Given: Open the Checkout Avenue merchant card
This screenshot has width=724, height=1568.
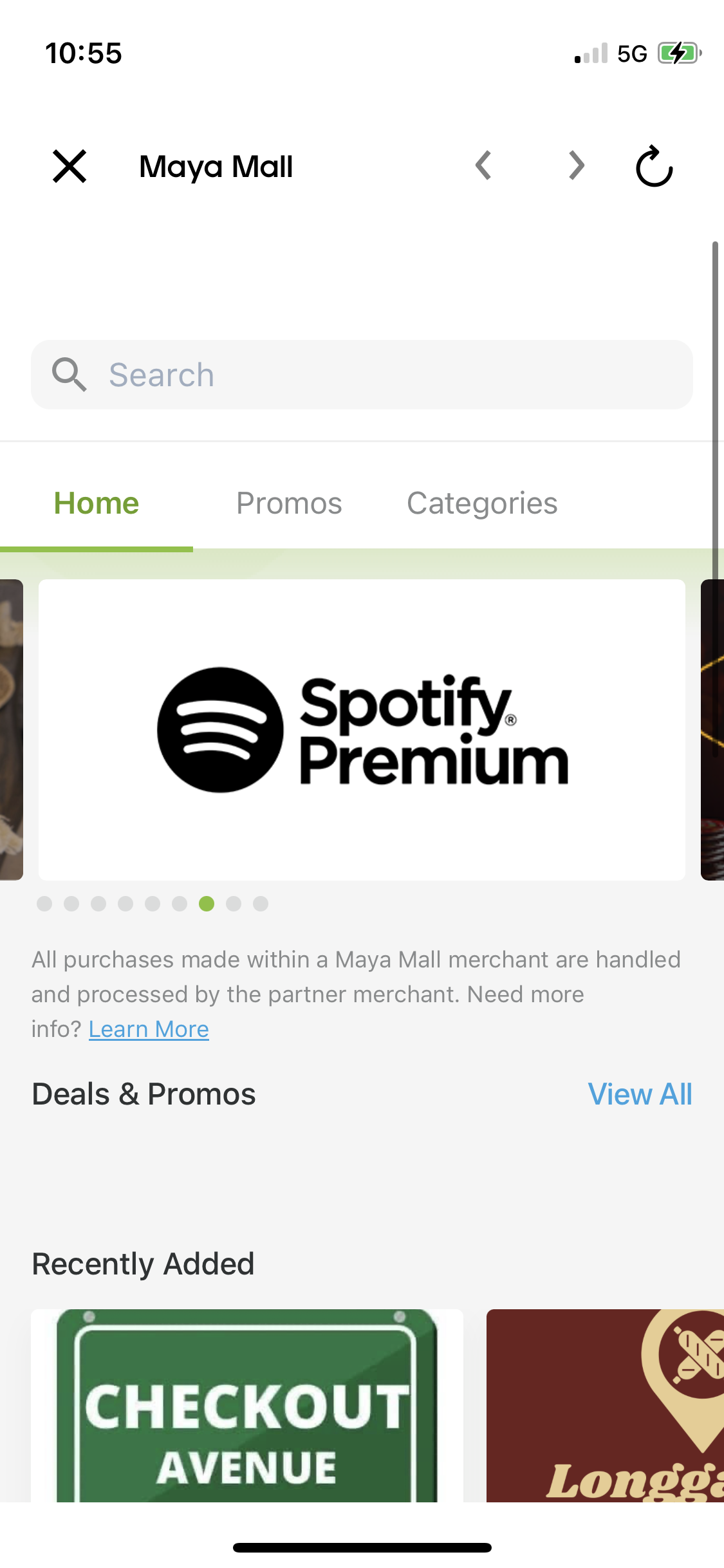Looking at the screenshot, I should tap(247, 1406).
